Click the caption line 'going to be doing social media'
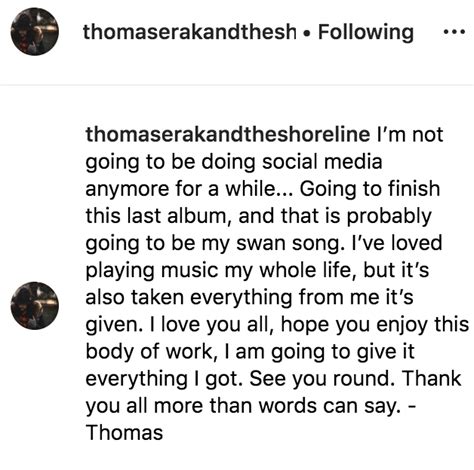 (234, 162)
